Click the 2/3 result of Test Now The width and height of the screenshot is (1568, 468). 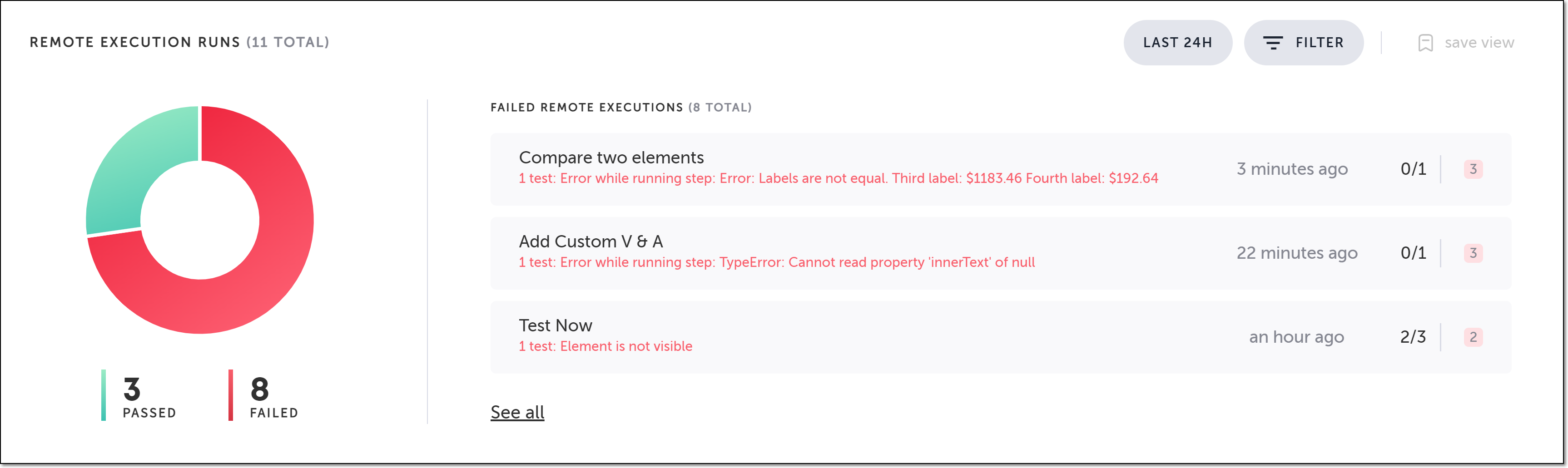(x=1413, y=337)
